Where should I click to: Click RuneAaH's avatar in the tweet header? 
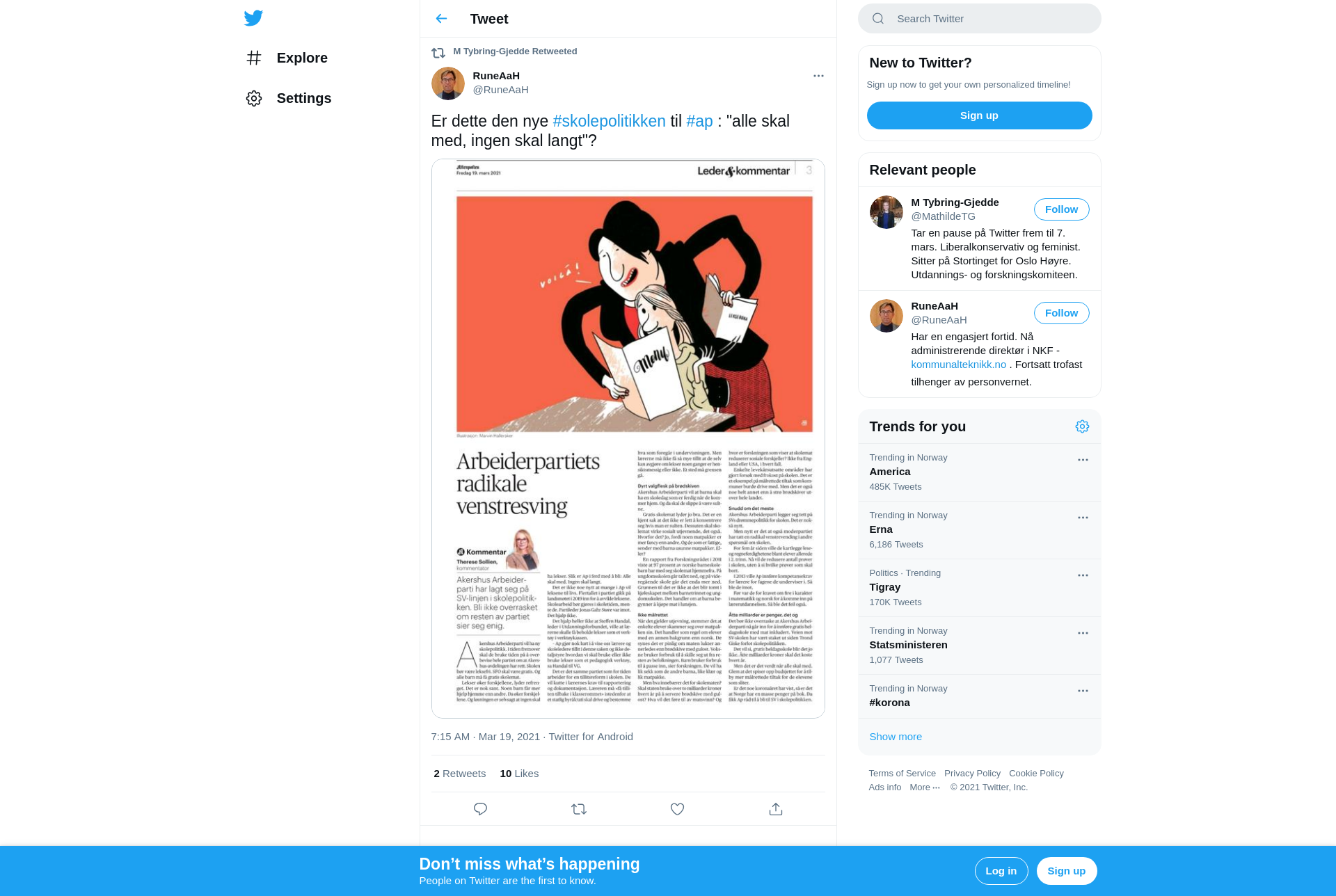pyautogui.click(x=448, y=83)
